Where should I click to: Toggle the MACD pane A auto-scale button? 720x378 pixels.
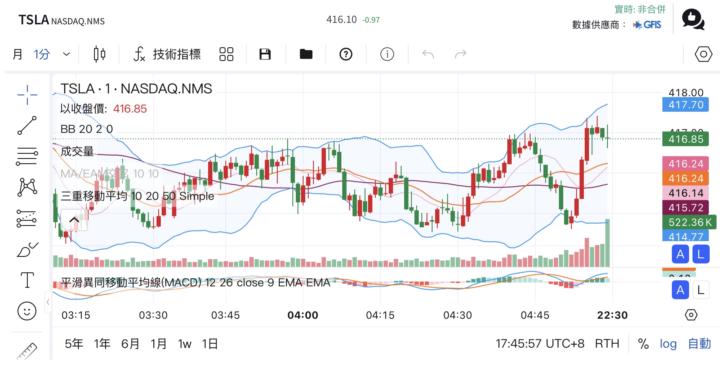pos(680,290)
